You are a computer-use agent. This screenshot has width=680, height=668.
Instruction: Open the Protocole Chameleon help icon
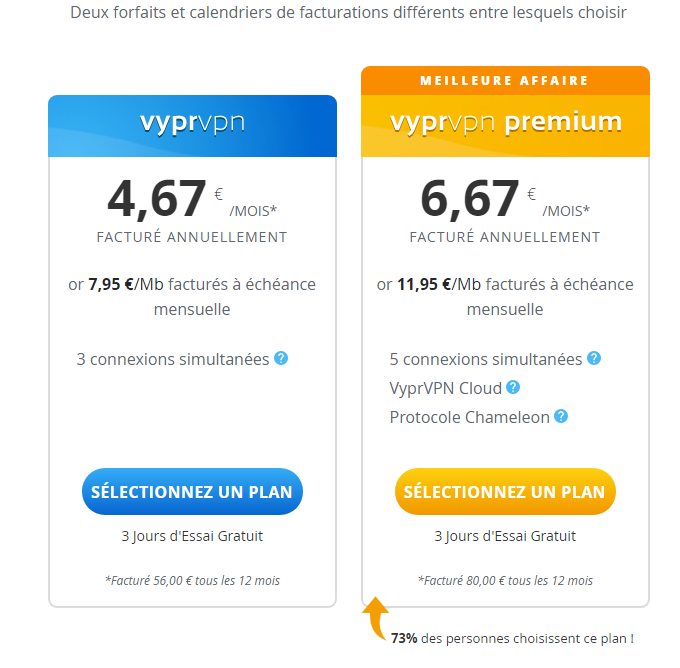coord(561,416)
